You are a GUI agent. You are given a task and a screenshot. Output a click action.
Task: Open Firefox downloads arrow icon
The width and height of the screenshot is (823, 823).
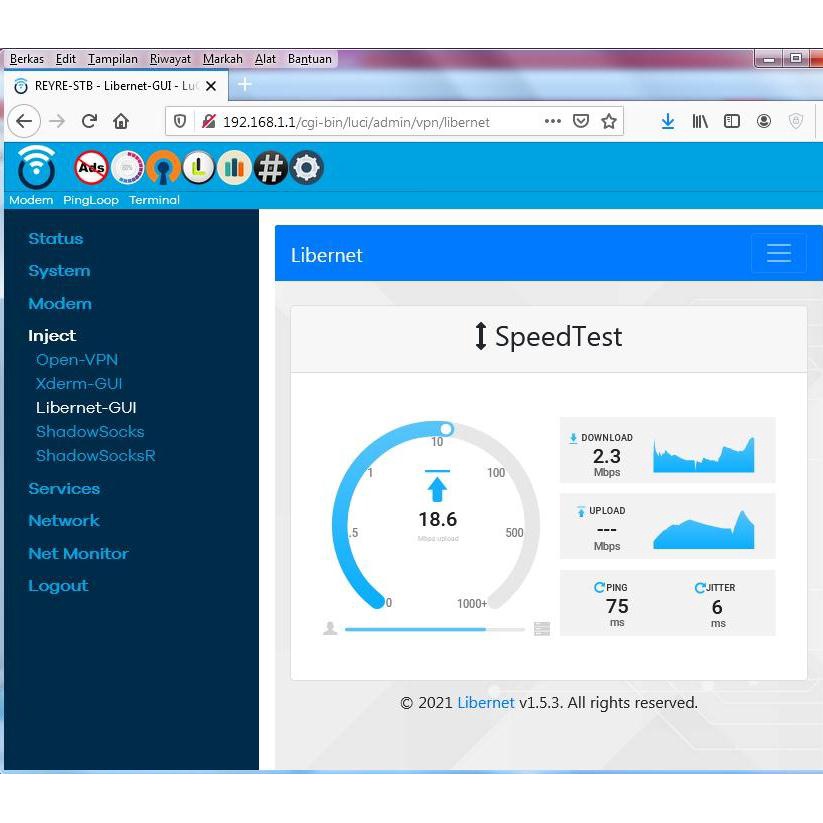[x=668, y=122]
